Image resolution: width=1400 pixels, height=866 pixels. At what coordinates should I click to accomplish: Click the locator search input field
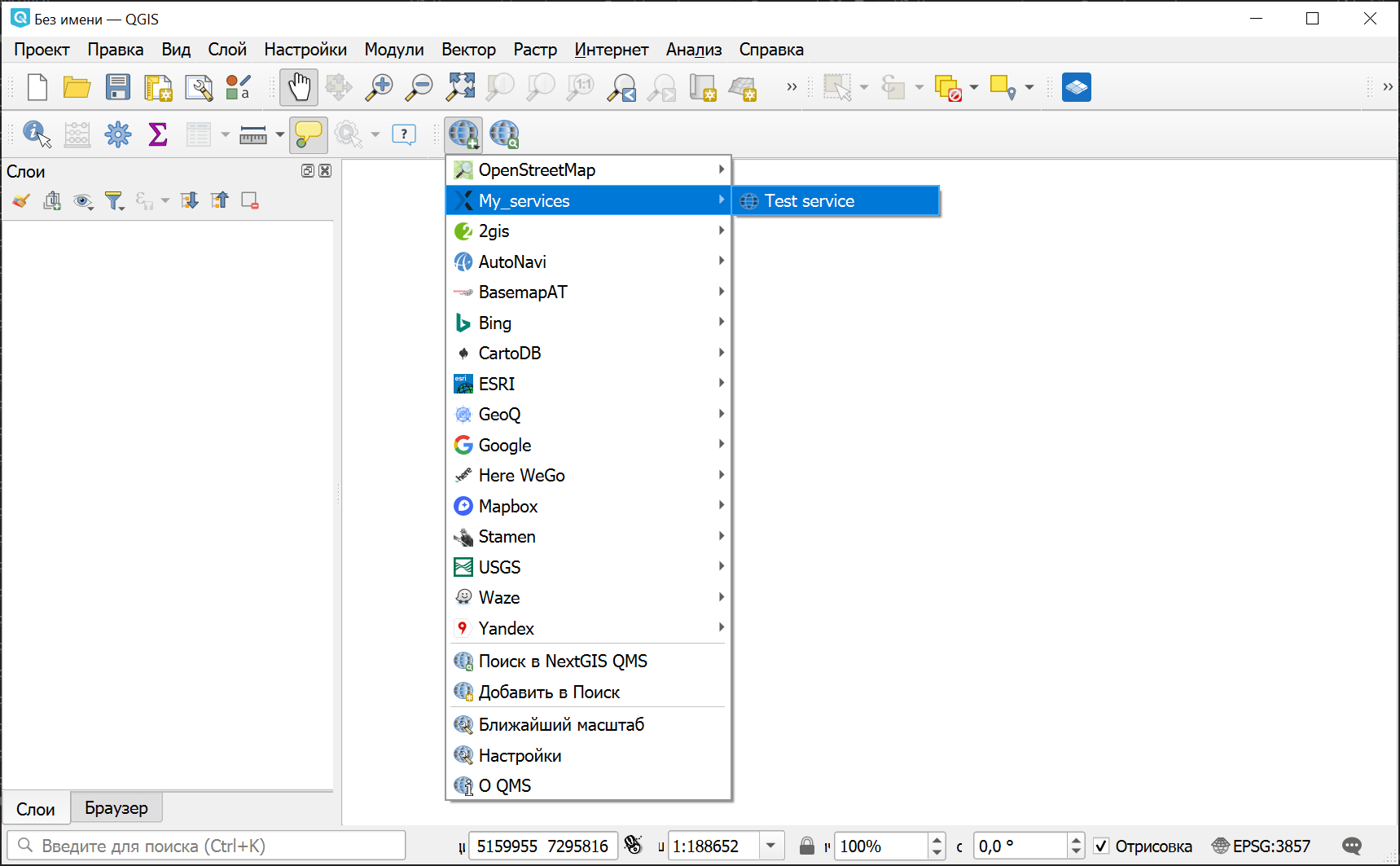coord(212,846)
